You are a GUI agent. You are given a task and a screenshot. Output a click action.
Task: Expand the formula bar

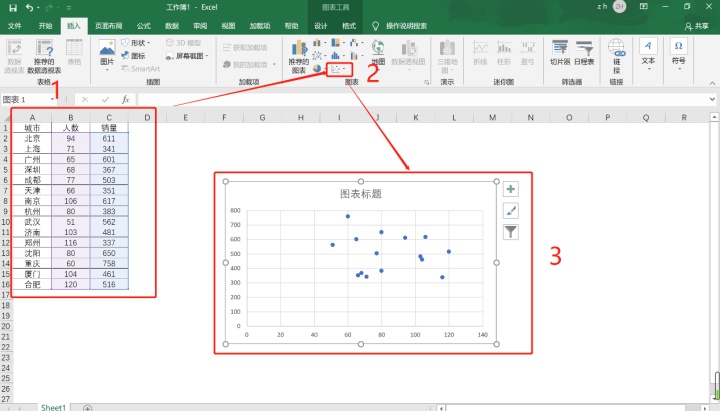(712, 99)
